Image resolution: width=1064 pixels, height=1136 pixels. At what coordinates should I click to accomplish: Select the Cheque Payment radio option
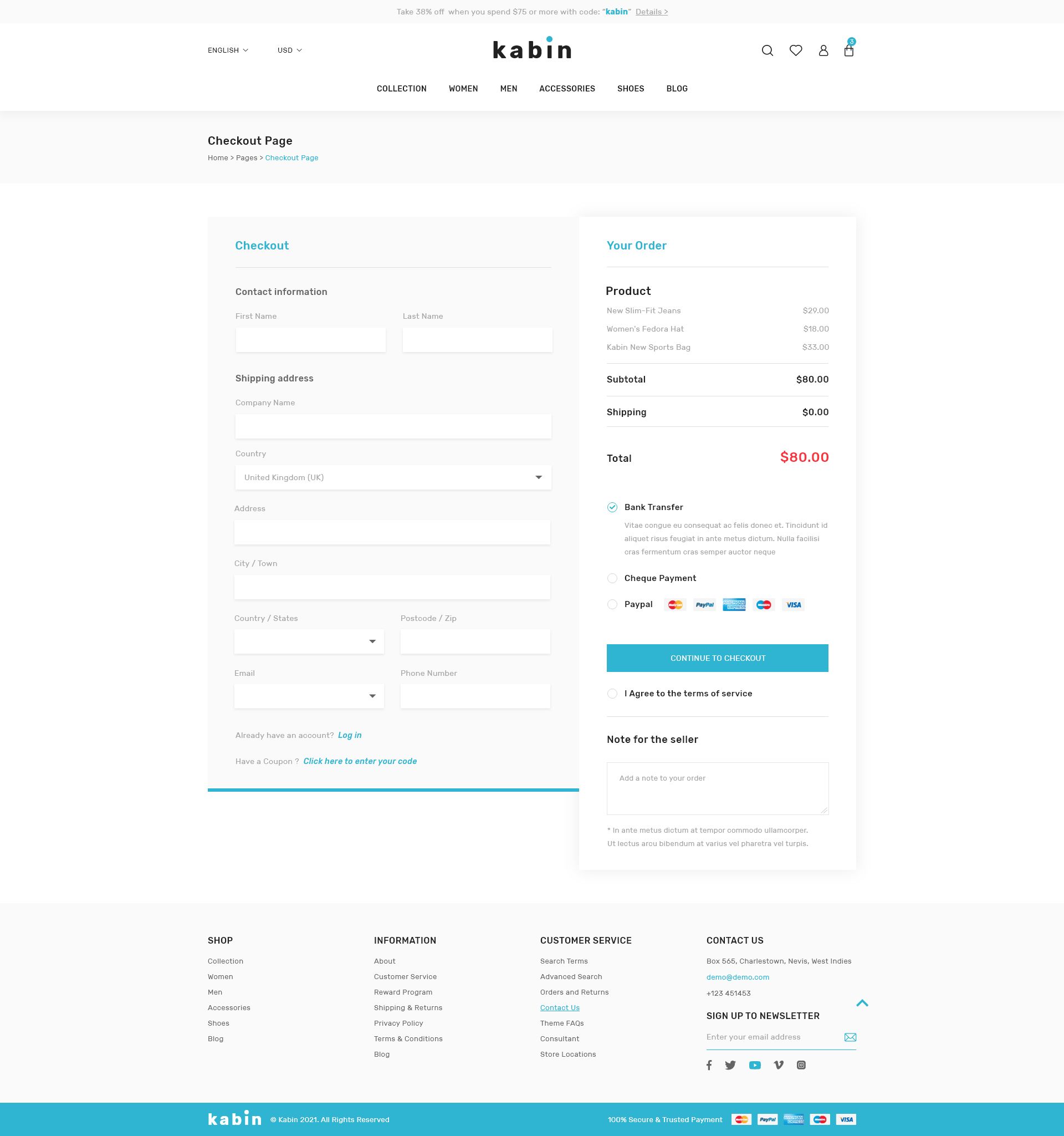pyautogui.click(x=612, y=578)
